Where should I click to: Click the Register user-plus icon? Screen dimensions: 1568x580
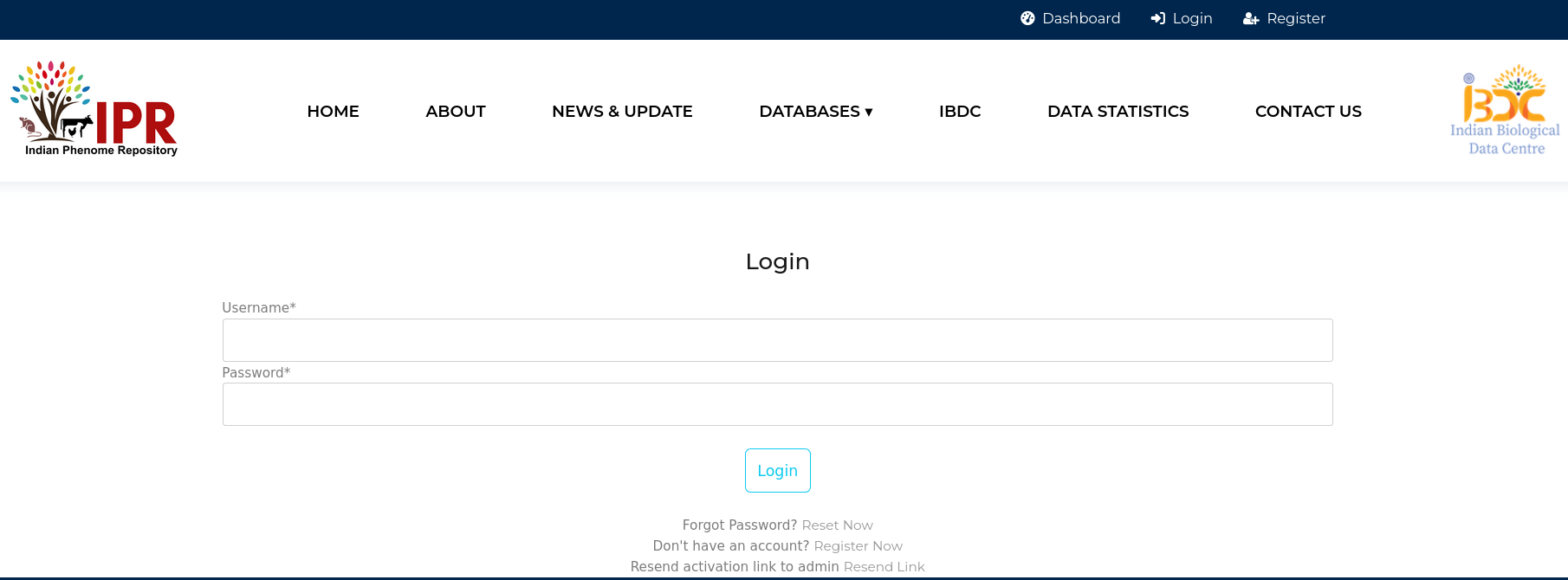(1251, 18)
